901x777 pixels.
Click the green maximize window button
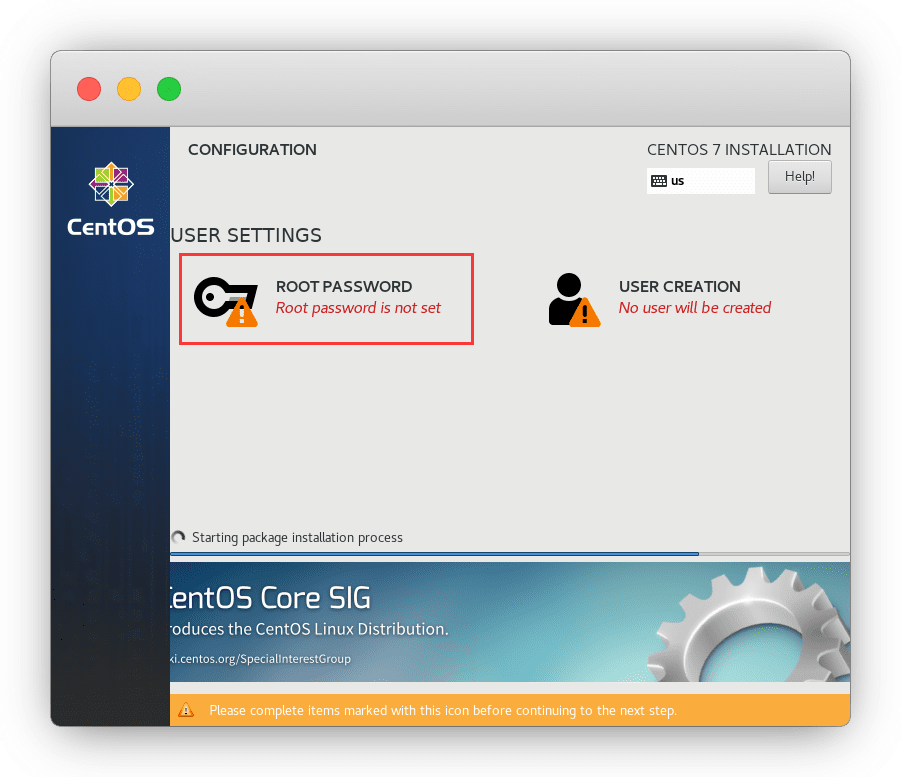169,89
